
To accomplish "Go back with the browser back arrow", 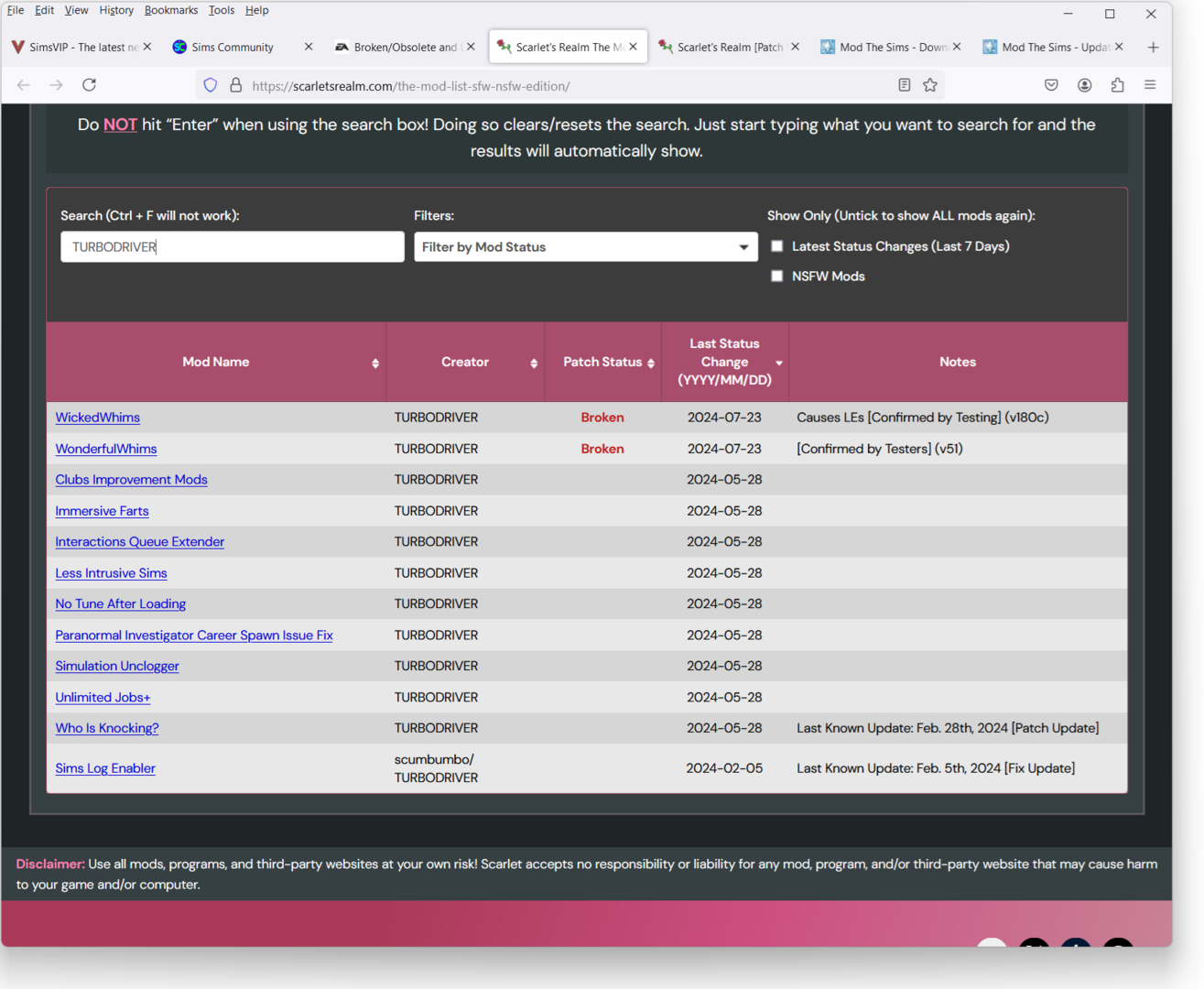I will [24, 85].
